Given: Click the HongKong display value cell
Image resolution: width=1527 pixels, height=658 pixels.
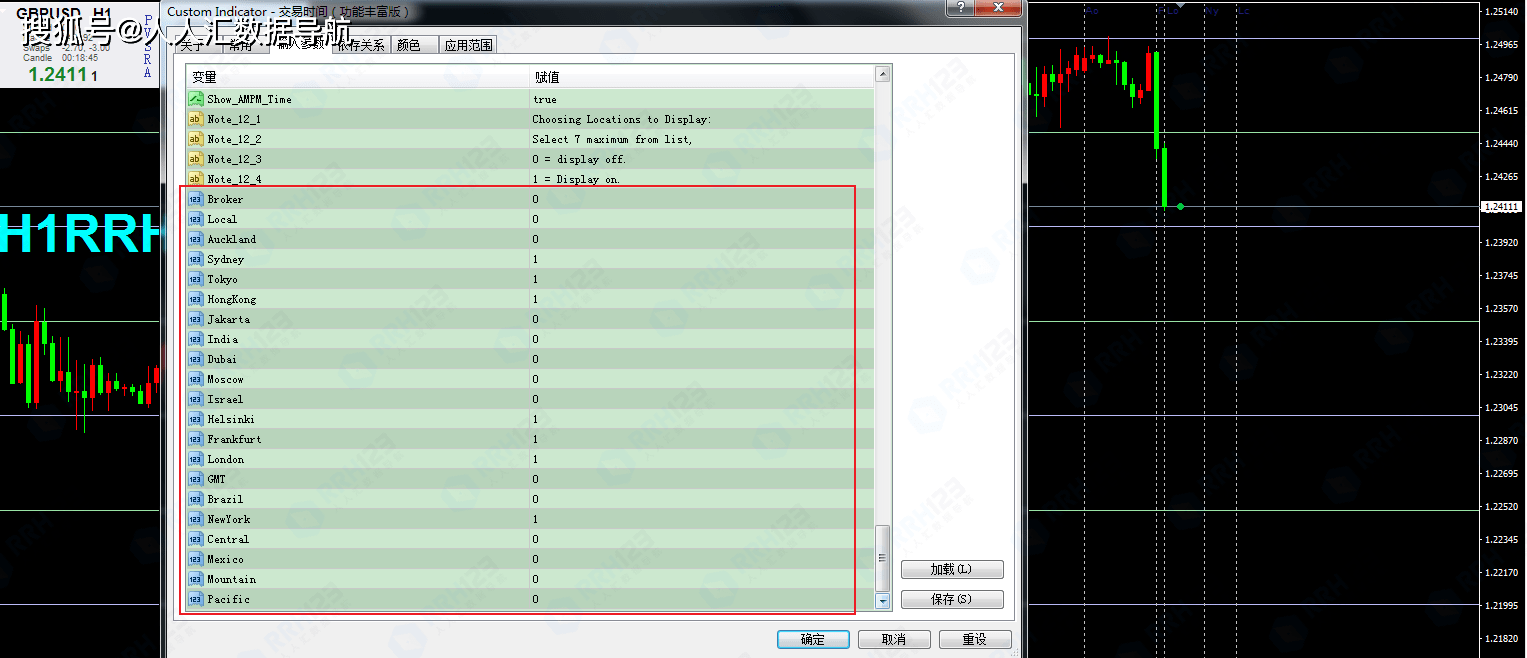Looking at the screenshot, I should click(x=700, y=299).
